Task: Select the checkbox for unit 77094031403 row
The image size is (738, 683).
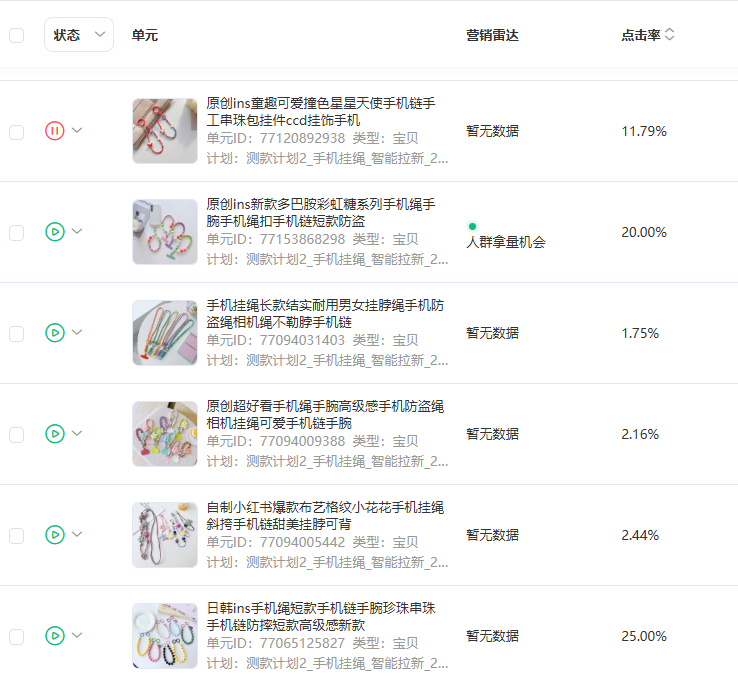Action: (x=16, y=333)
